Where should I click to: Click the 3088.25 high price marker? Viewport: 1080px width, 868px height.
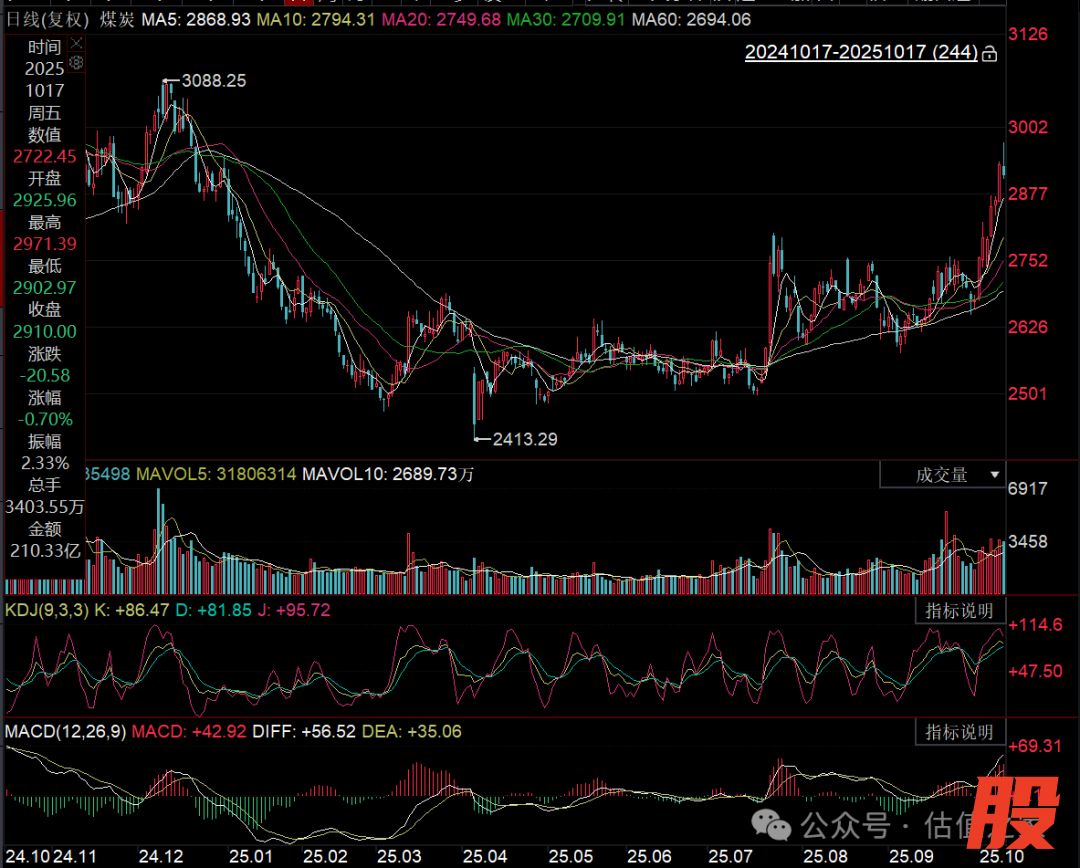213,81
